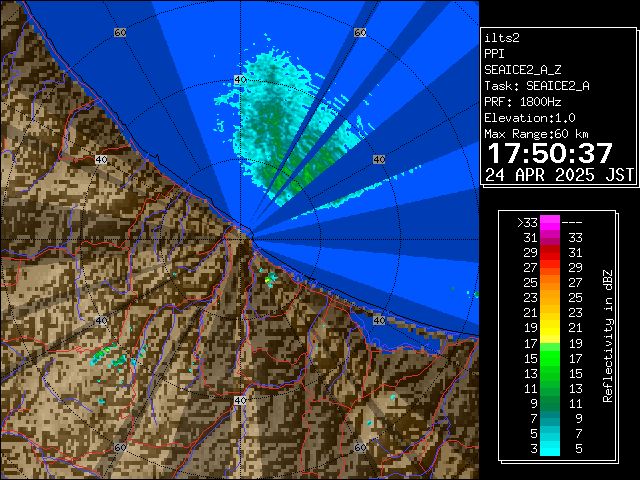Pick the magenta >33 dBZ color swatch
640x480 pixels.
click(x=550, y=223)
